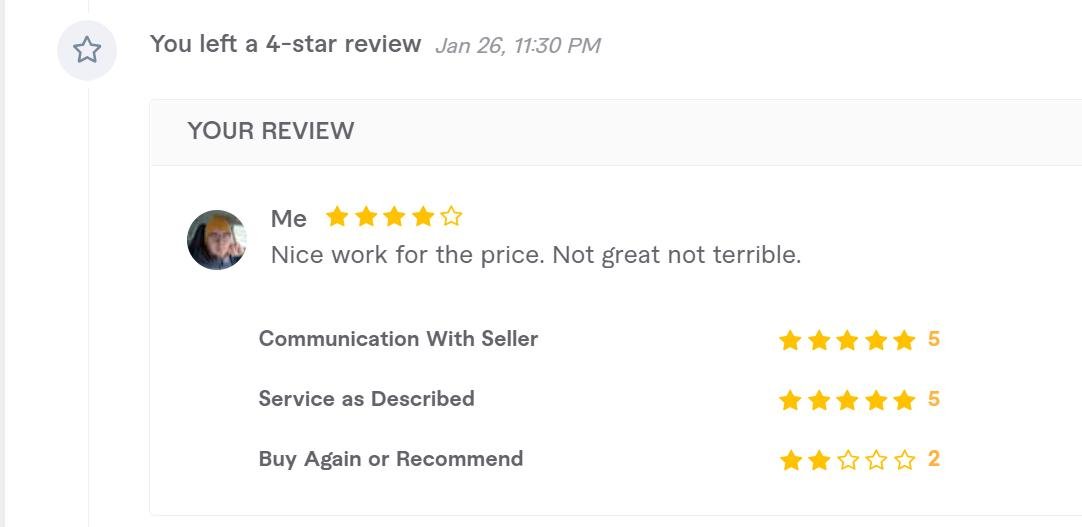Click the YOUR REVIEW panel header
This screenshot has height=527, width=1082.
point(271,131)
